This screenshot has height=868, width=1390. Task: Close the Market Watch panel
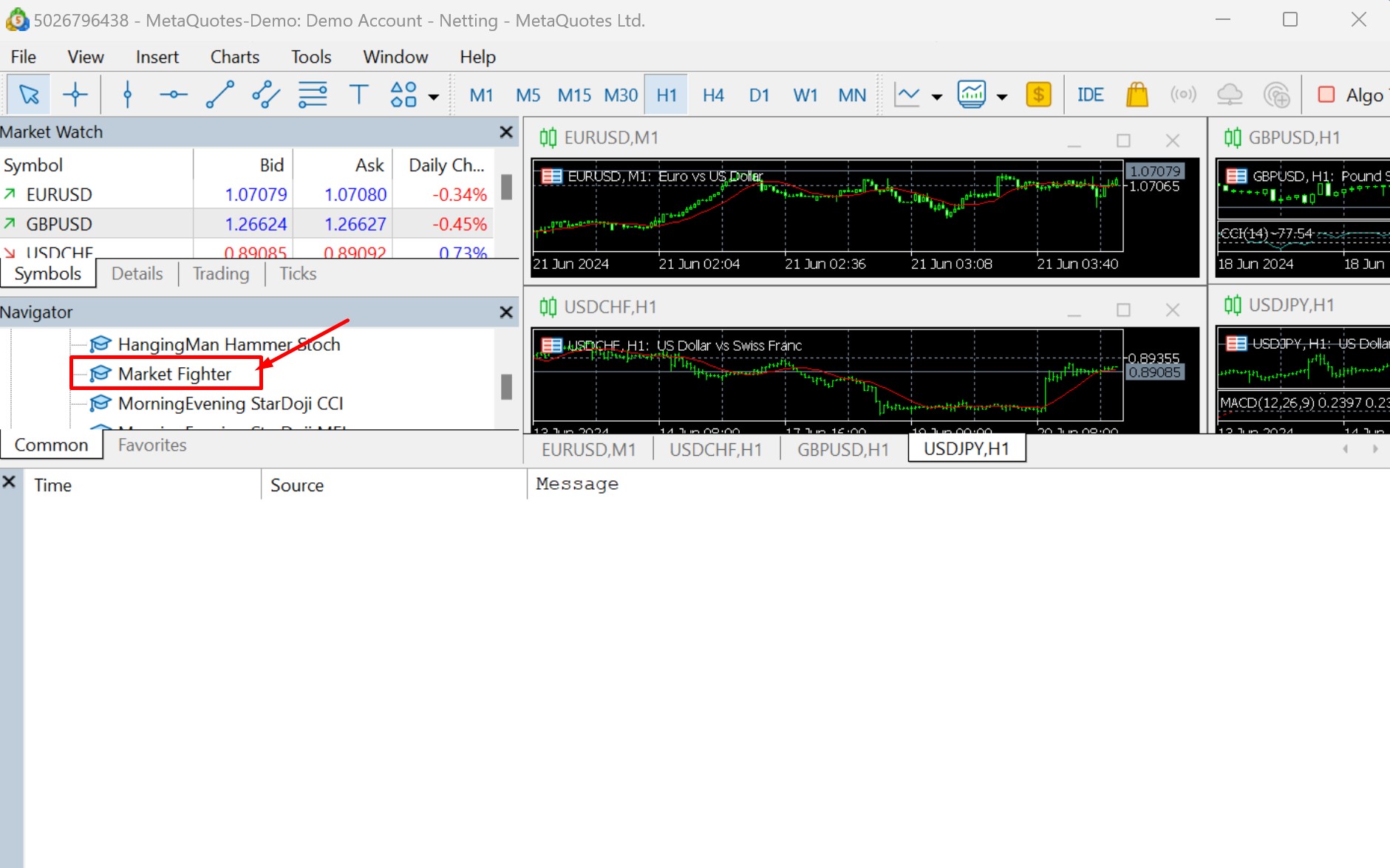[x=506, y=132]
